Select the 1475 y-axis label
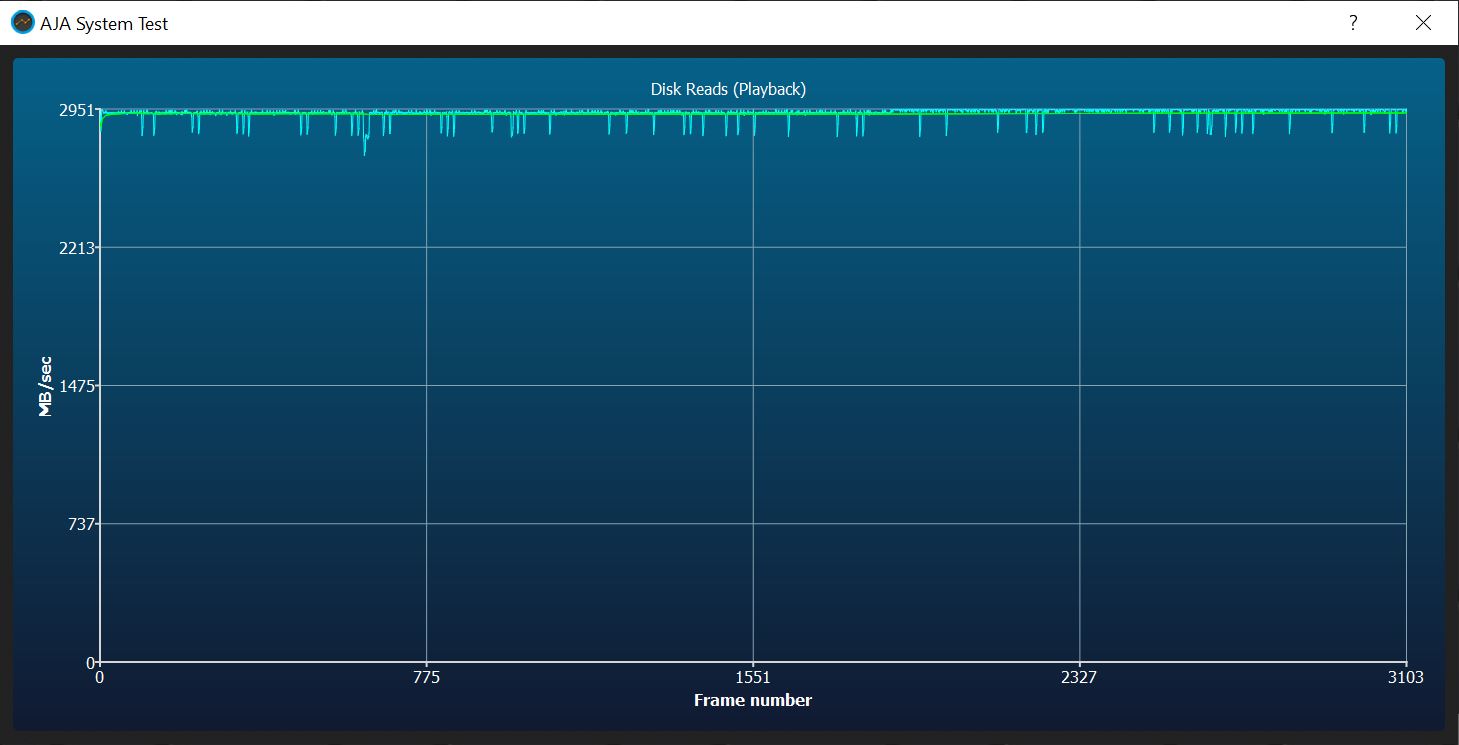This screenshot has width=1459, height=745. (79, 385)
